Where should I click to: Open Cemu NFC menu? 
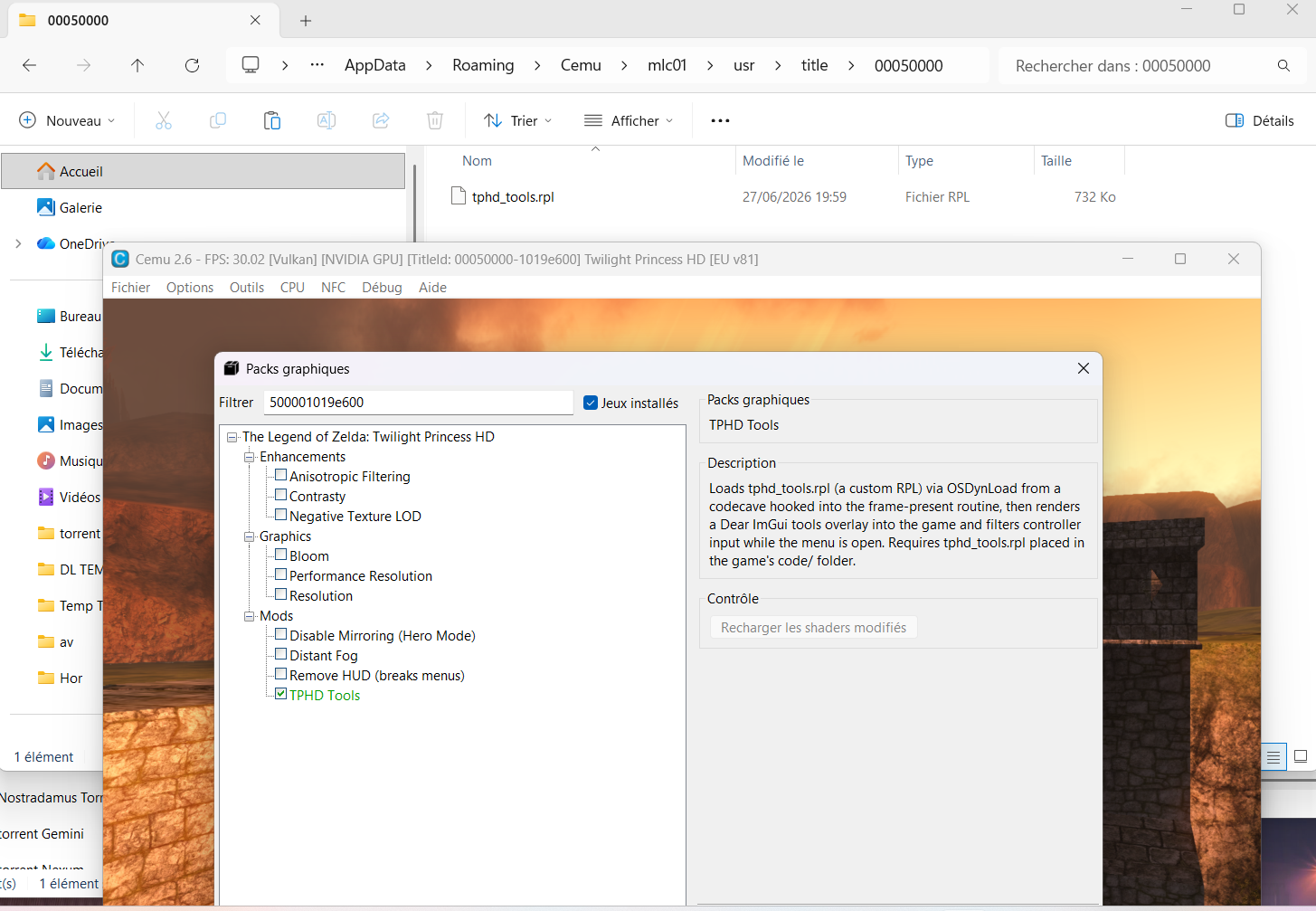pos(333,287)
